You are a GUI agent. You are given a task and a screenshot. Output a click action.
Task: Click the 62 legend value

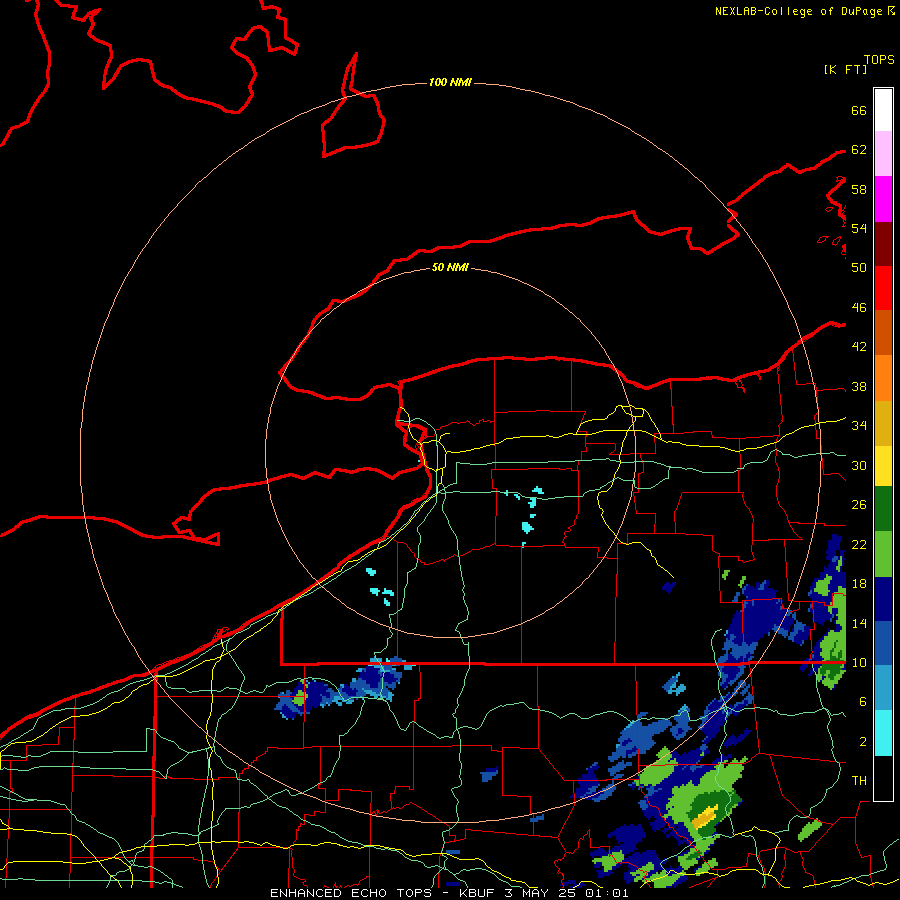click(x=859, y=150)
